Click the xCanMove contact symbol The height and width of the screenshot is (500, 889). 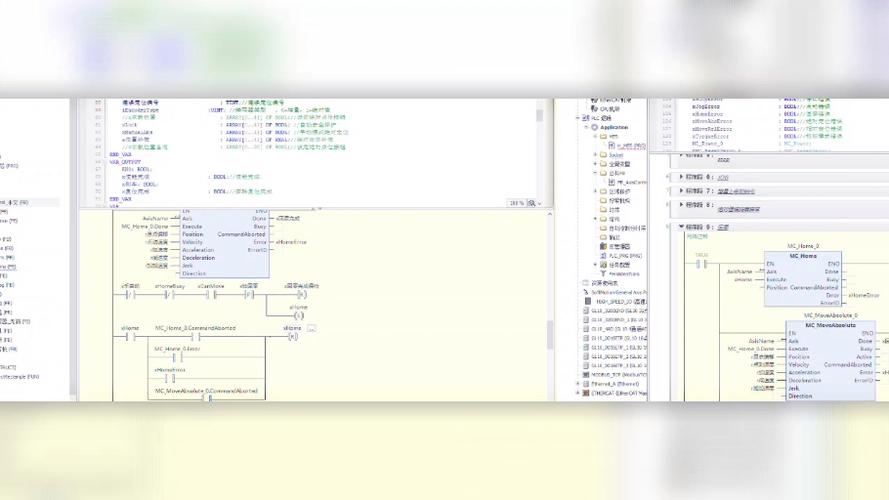click(210, 295)
